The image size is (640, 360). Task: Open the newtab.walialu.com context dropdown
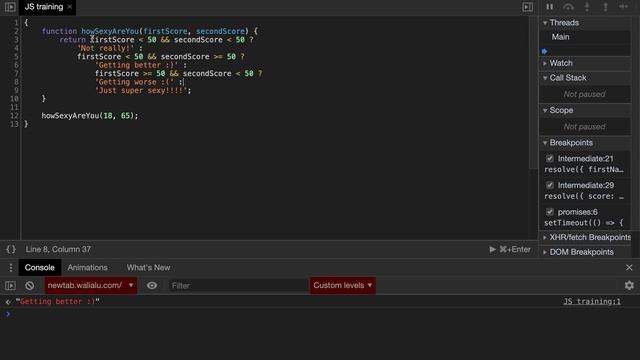(91, 286)
